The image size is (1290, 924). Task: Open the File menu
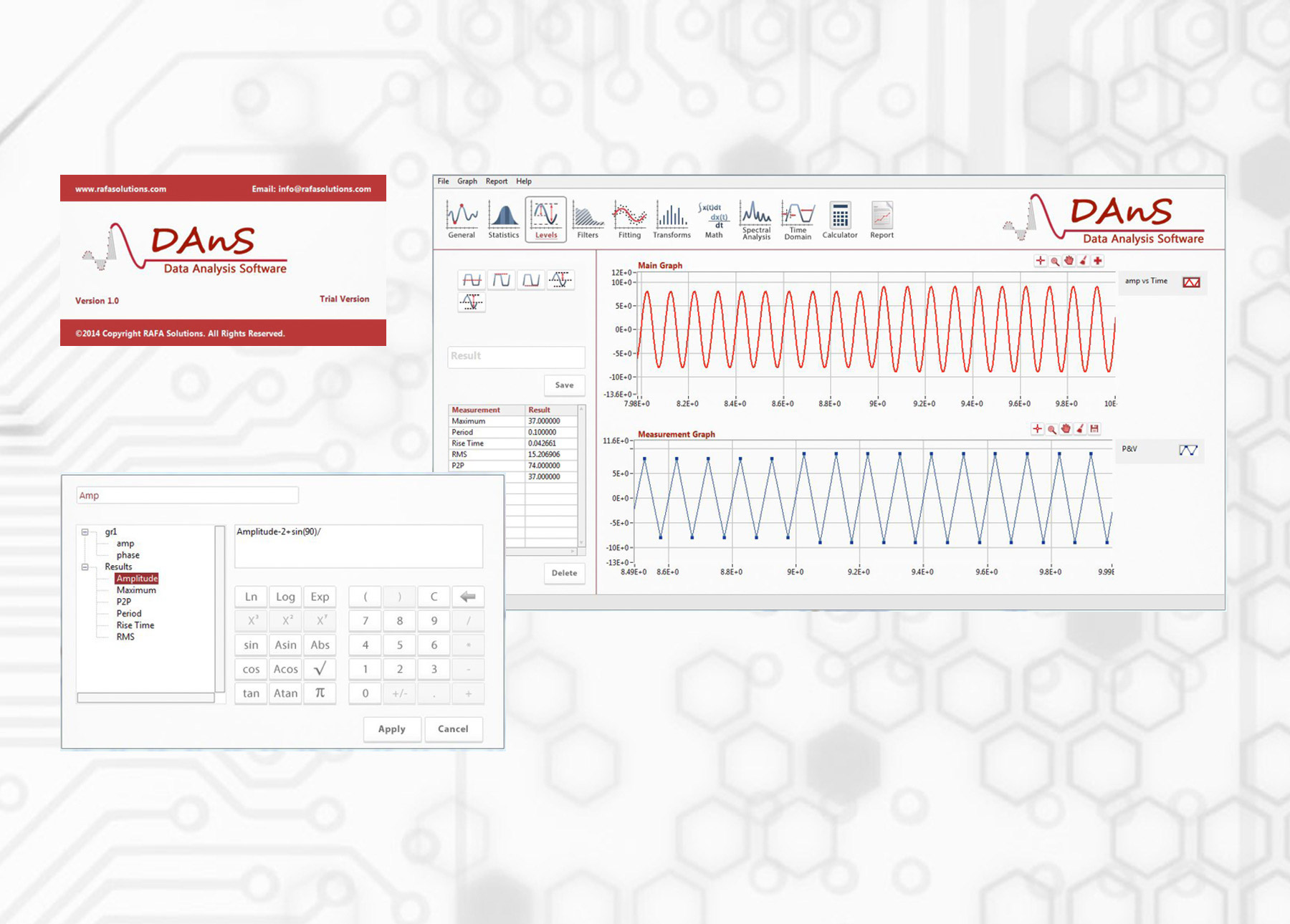pyautogui.click(x=443, y=181)
